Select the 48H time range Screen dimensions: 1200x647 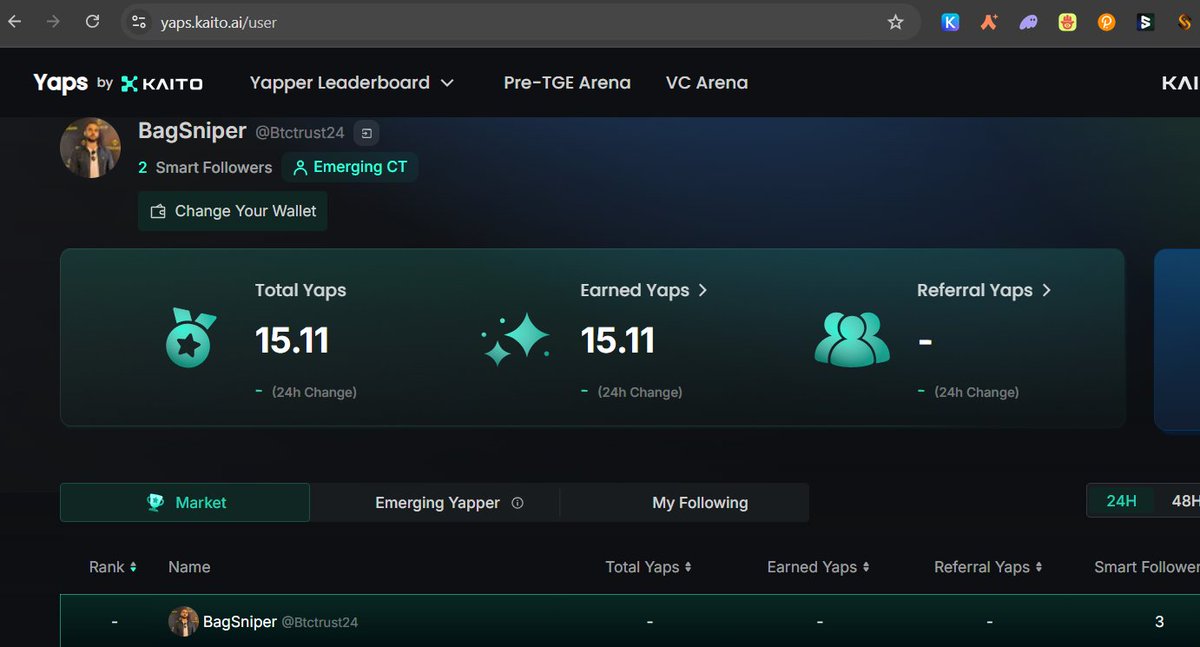coord(1184,501)
